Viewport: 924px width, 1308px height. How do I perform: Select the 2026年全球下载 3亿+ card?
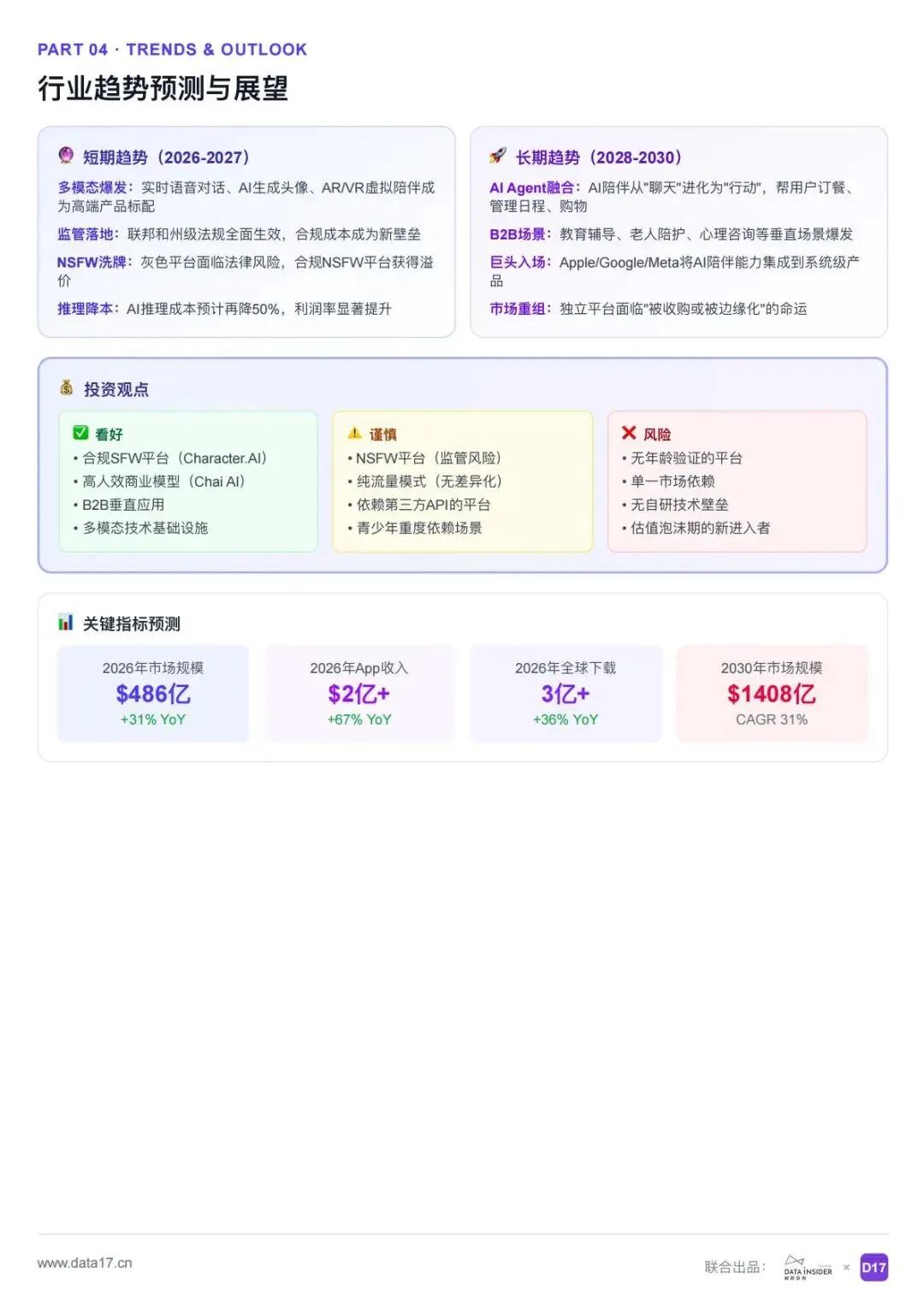566,694
